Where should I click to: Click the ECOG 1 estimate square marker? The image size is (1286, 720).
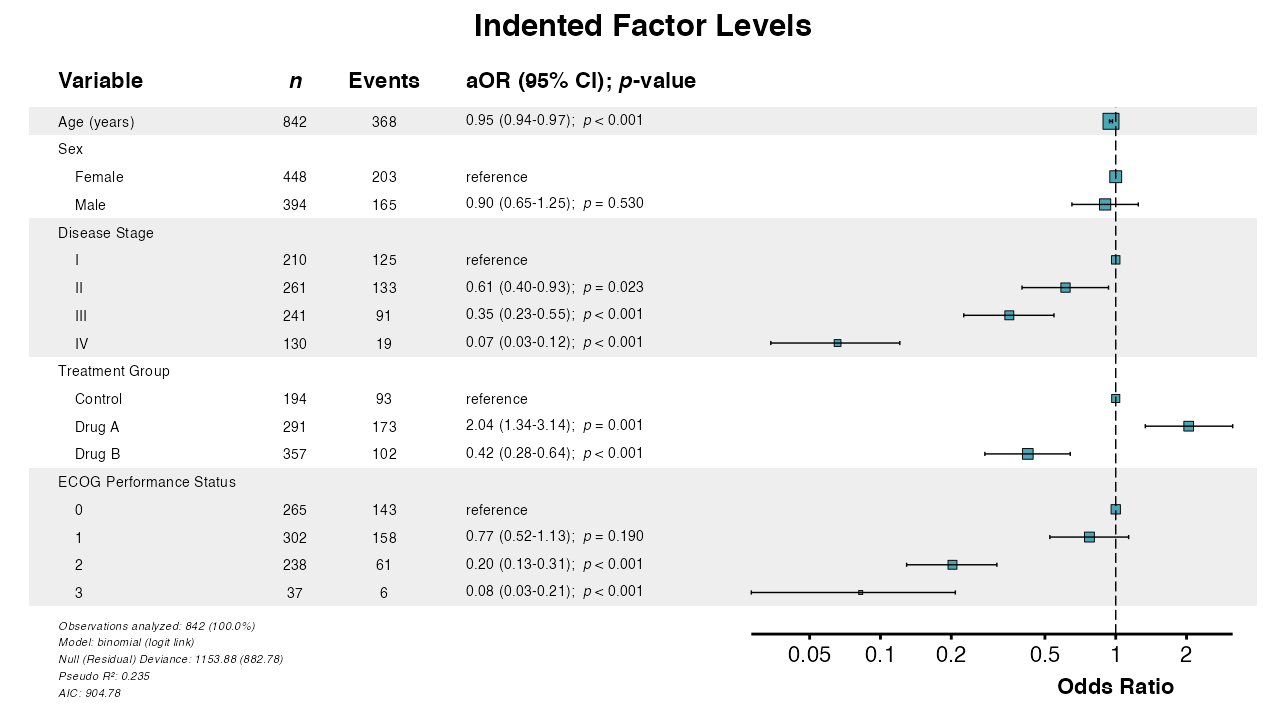pos(1089,537)
